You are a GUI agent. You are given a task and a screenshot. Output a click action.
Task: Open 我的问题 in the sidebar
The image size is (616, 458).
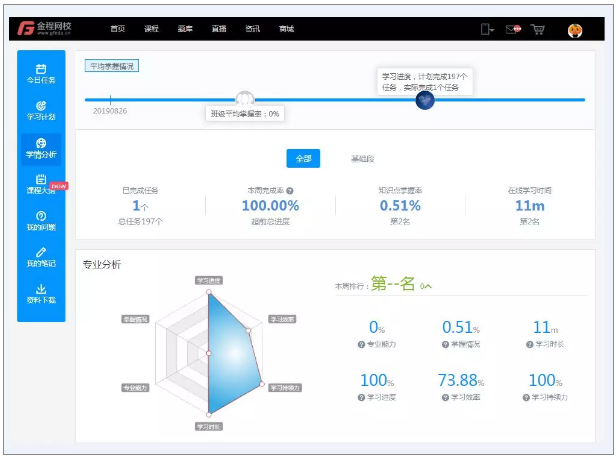coord(41,221)
